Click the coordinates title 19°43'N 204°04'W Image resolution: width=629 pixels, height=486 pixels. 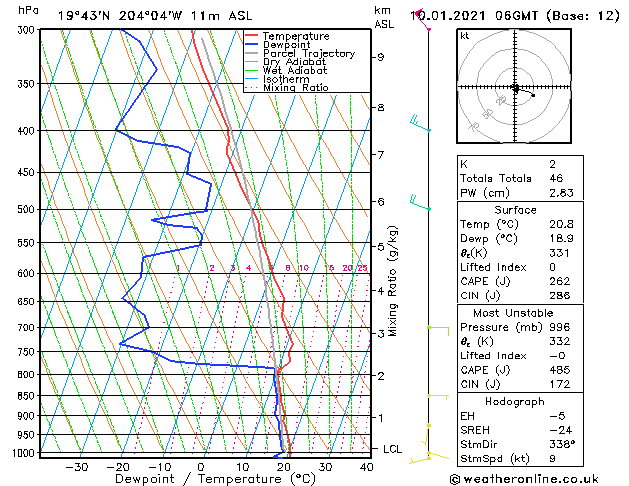click(x=120, y=16)
